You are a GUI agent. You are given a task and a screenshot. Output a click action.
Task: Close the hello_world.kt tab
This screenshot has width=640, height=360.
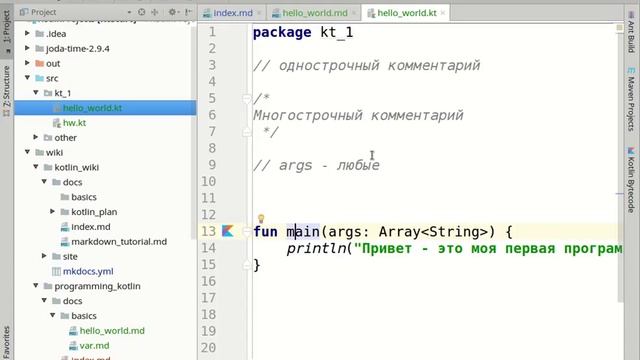tap(443, 13)
